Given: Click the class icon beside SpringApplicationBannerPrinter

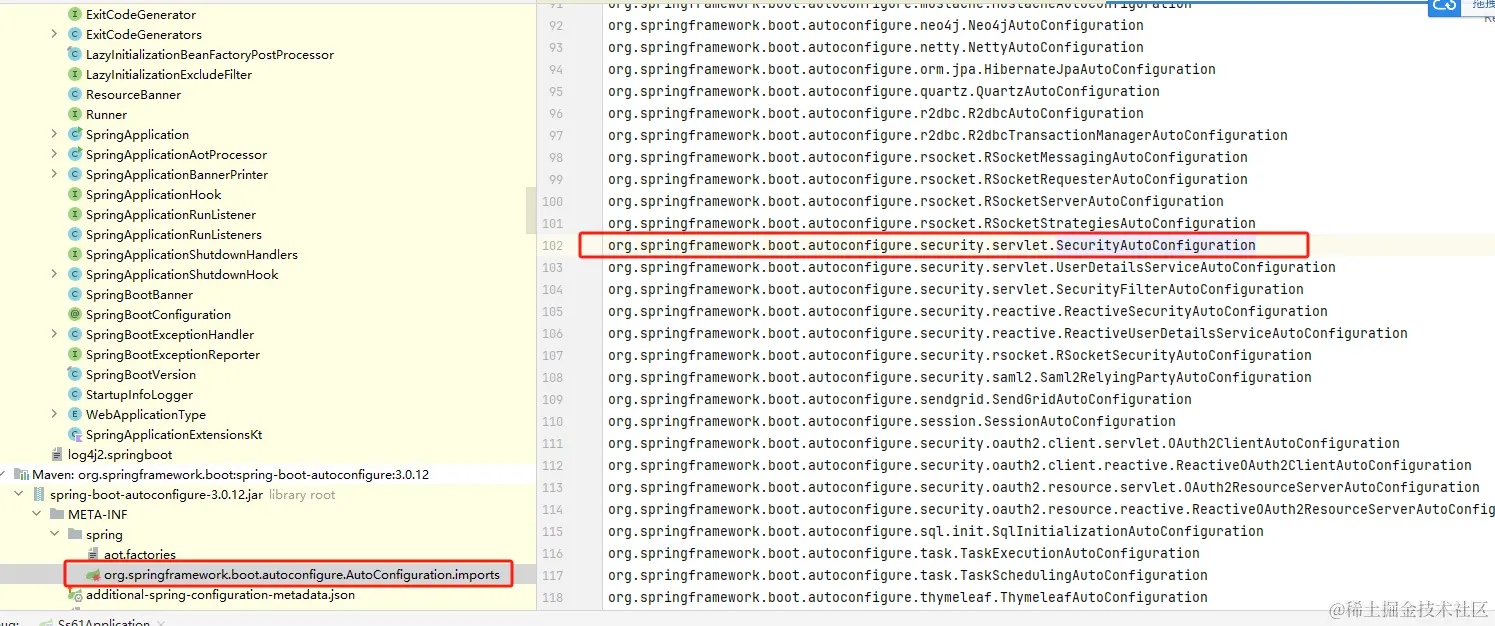Looking at the screenshot, I should click(74, 175).
